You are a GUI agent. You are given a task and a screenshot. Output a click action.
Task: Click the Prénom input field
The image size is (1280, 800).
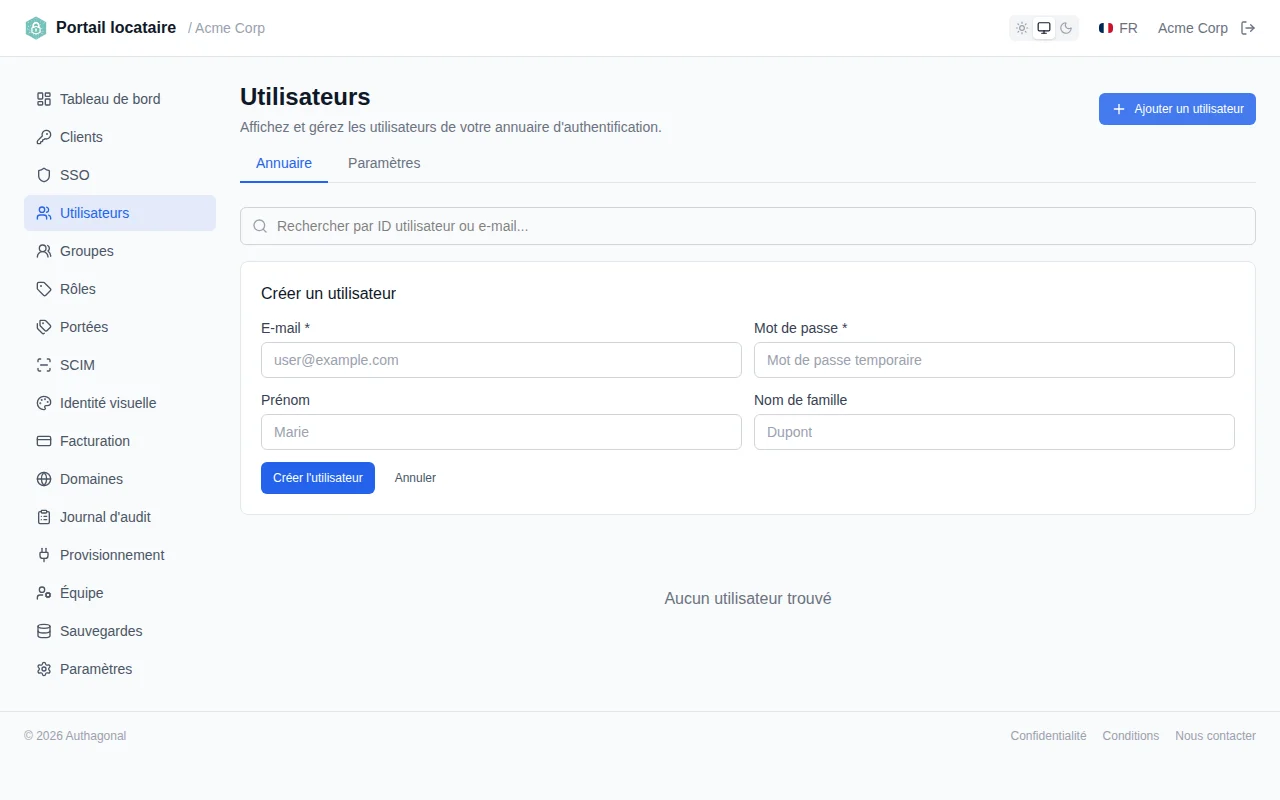501,432
